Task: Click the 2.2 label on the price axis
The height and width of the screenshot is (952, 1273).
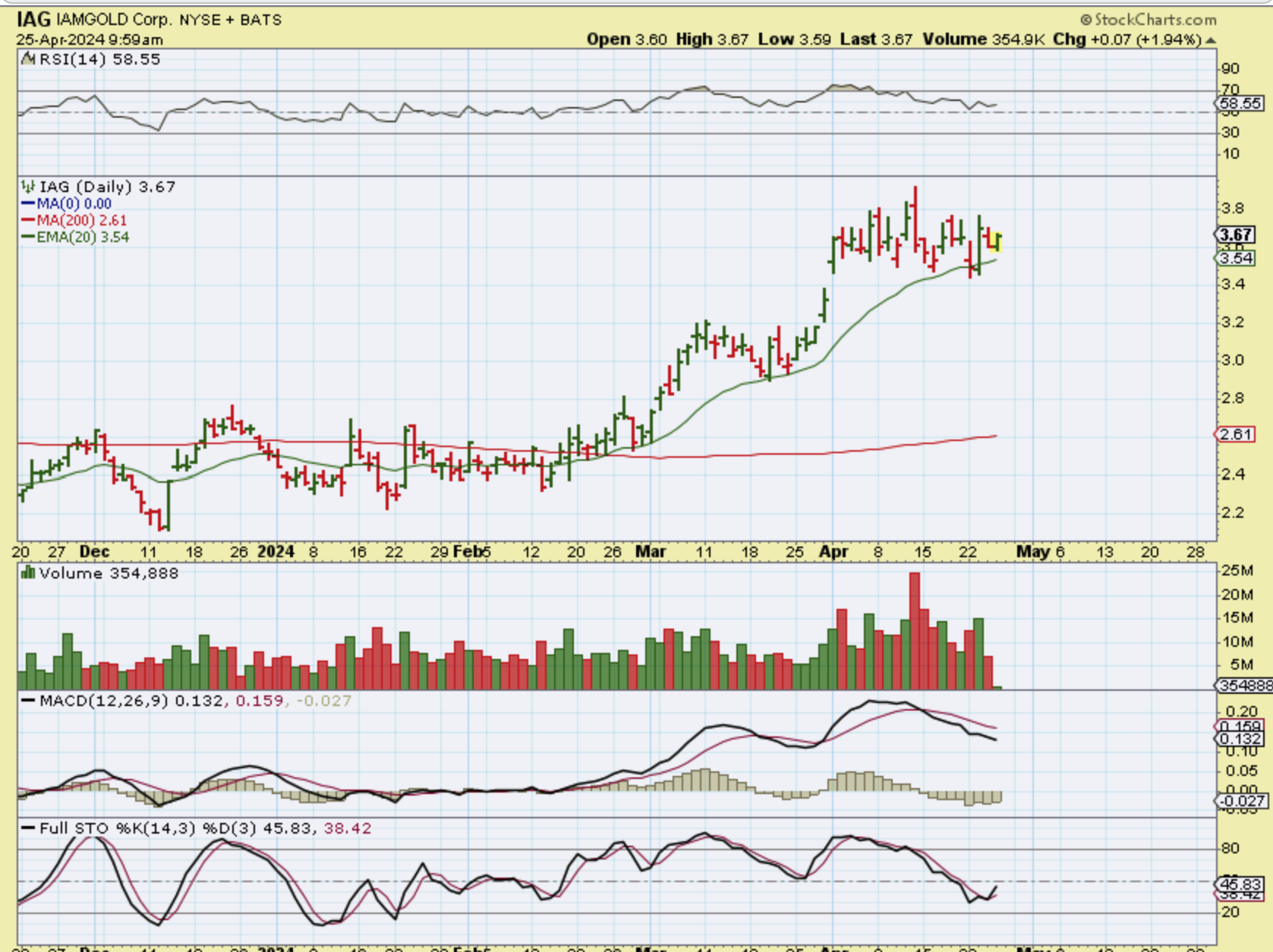Action: tap(1232, 512)
